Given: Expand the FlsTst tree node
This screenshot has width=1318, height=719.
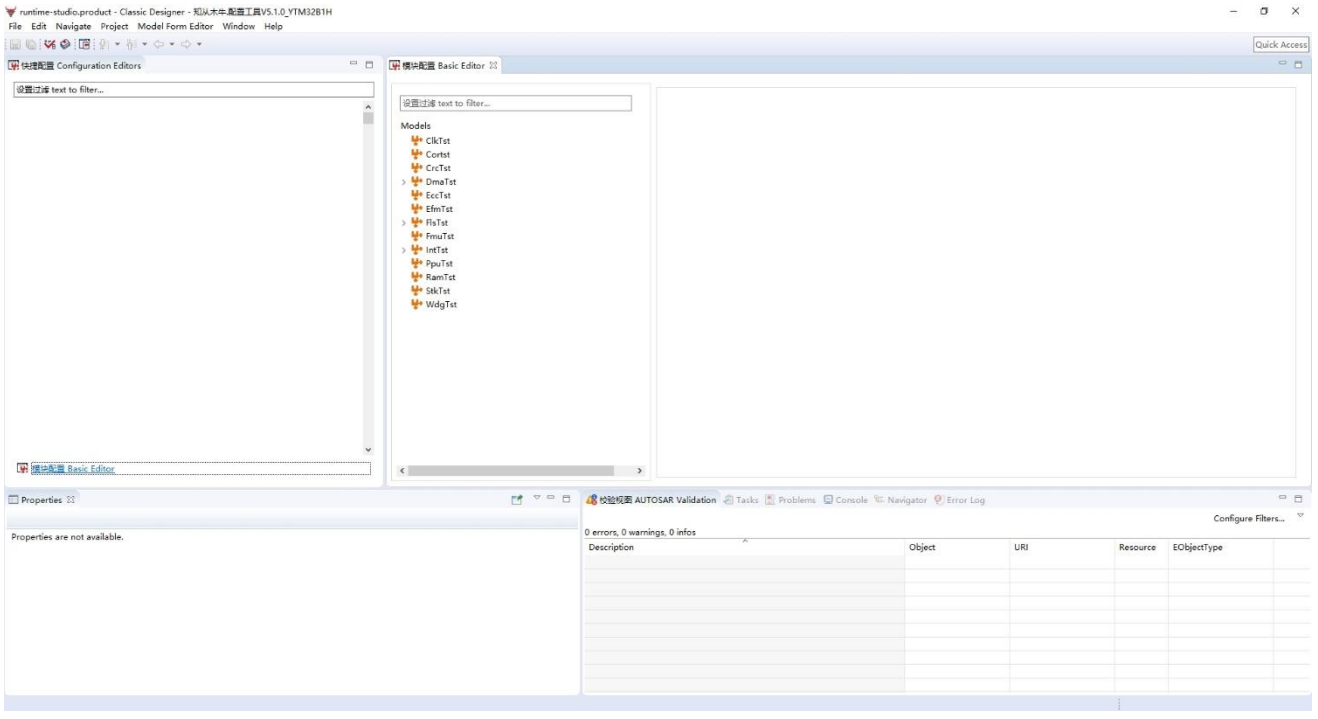Looking at the screenshot, I should pos(404,223).
